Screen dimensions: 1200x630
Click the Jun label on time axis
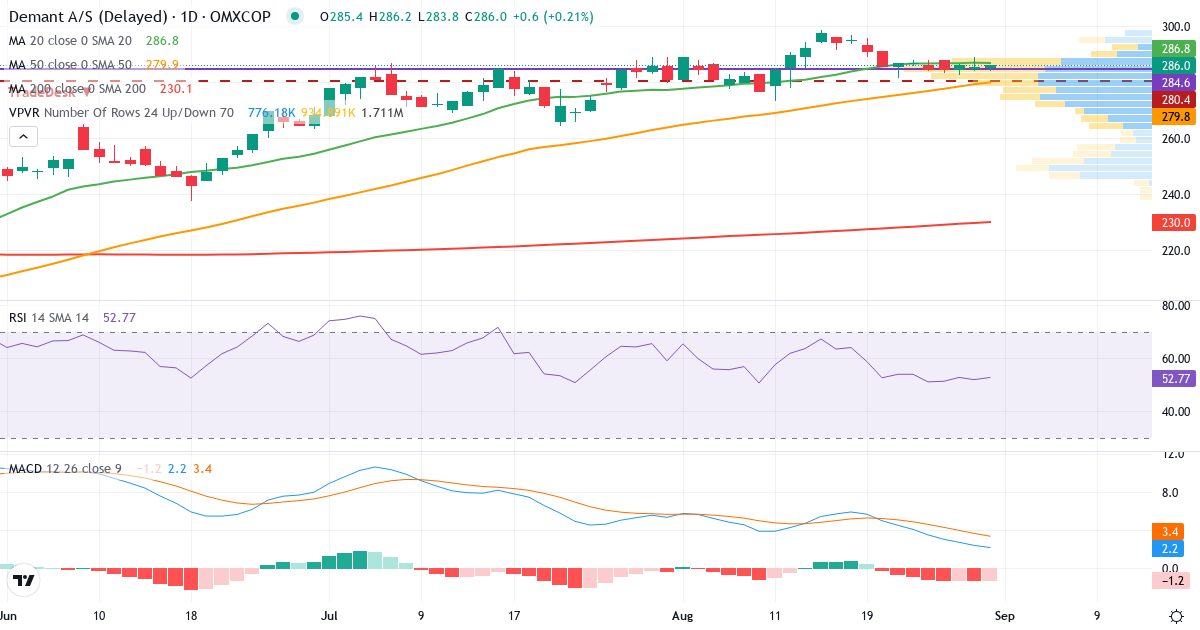[x=8, y=616]
